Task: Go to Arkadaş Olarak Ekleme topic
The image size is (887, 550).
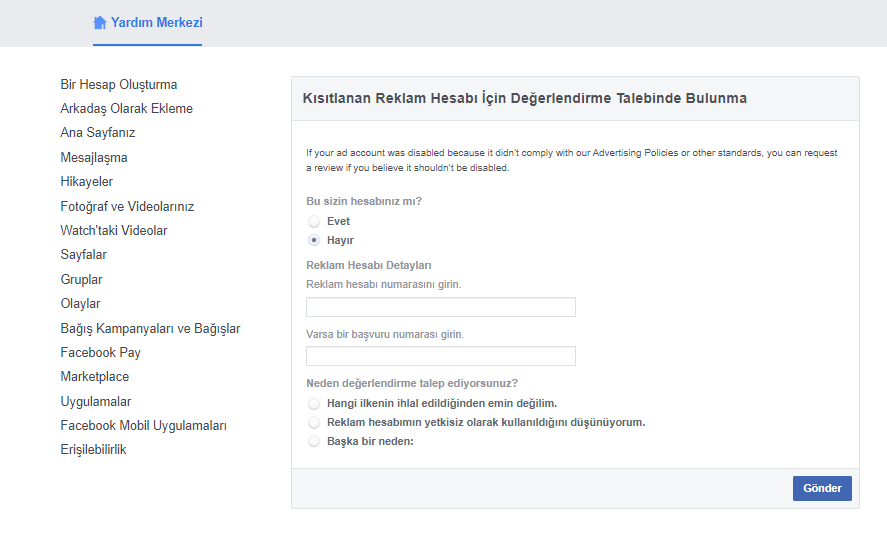Action: coord(127,108)
